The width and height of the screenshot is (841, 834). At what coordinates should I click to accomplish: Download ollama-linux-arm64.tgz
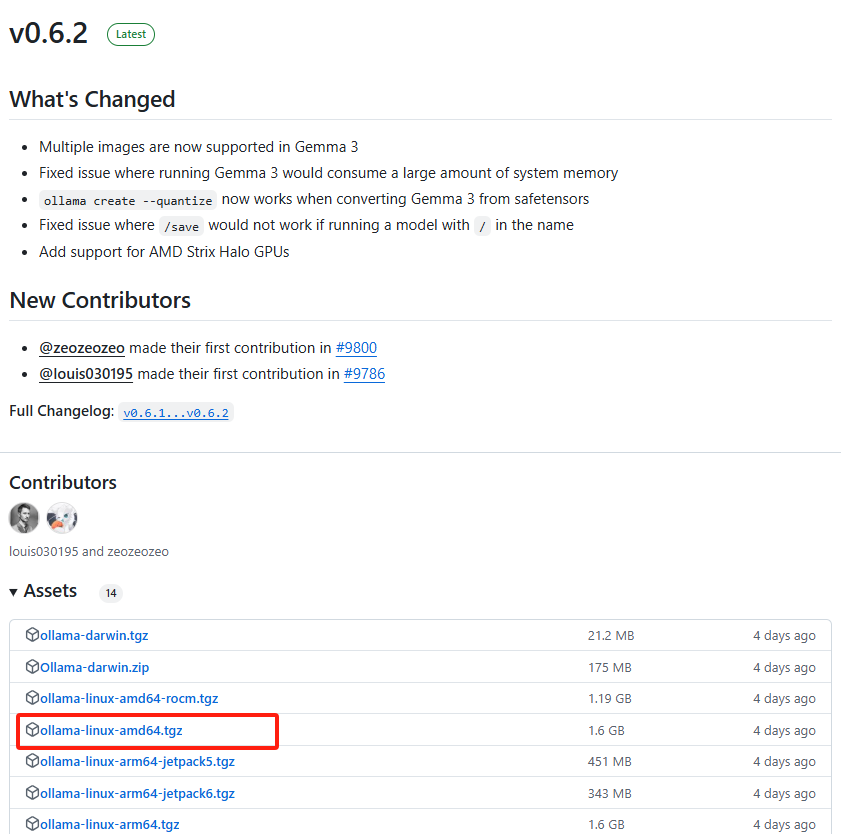[x=109, y=824]
